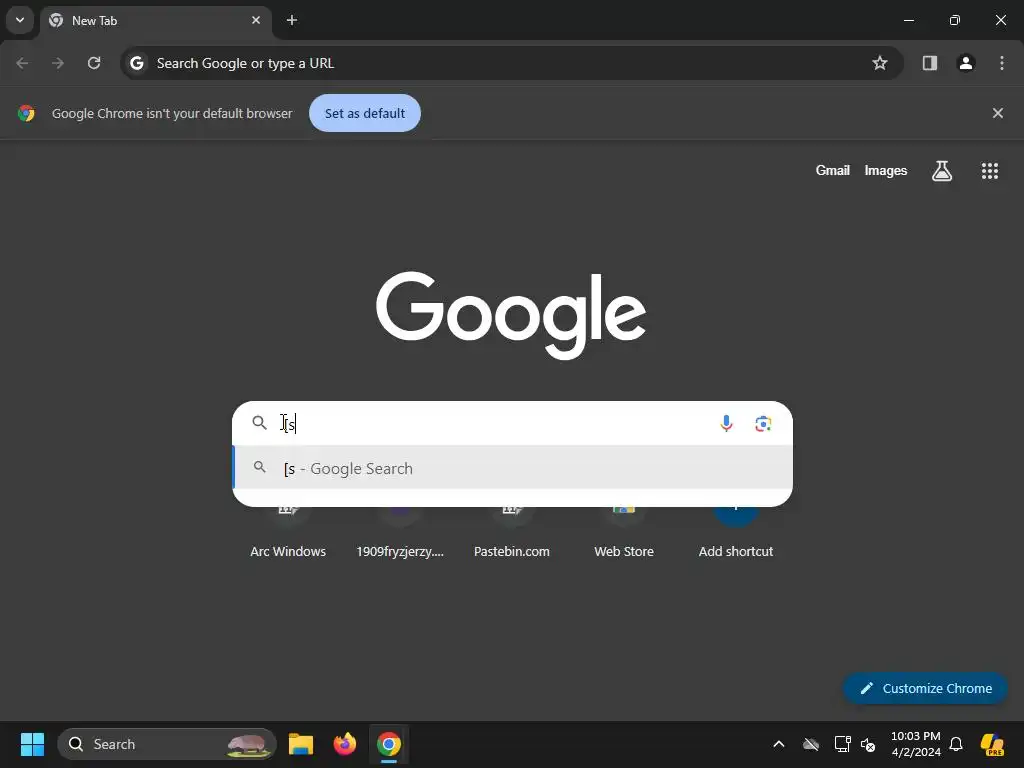The width and height of the screenshot is (1024, 768).
Task: Open Arc Windows shortcut
Action: [x=288, y=533]
